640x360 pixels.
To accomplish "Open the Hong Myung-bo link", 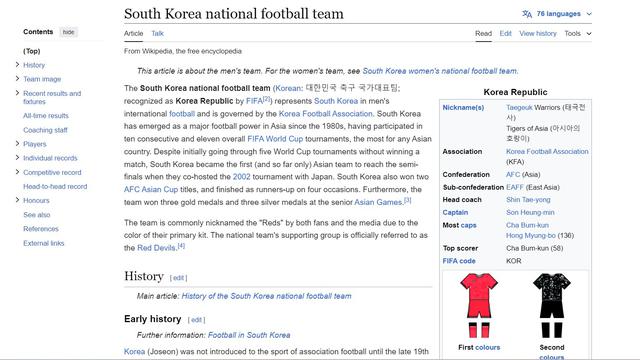I will tap(531, 236).
